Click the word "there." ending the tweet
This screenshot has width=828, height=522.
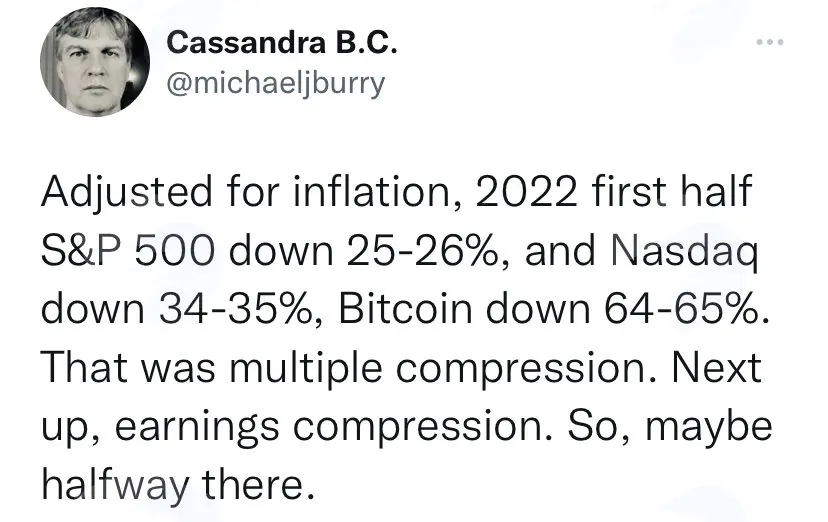[x=258, y=485]
